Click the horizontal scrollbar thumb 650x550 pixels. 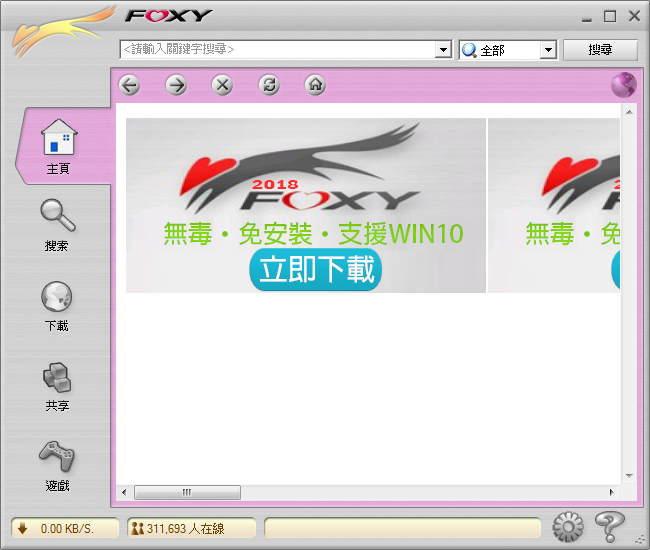click(x=187, y=492)
